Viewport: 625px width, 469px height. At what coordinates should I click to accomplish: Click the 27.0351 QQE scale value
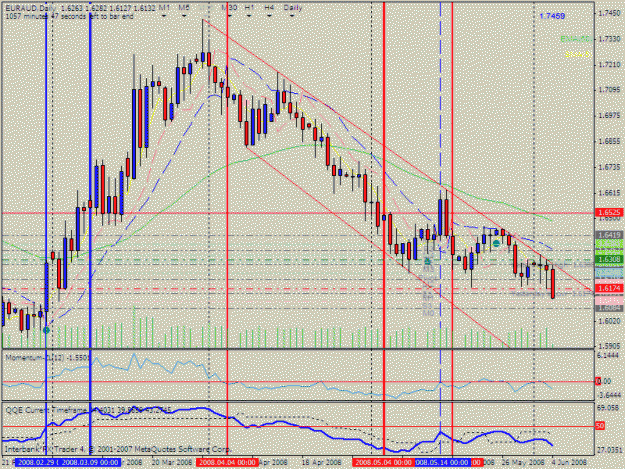click(x=610, y=450)
